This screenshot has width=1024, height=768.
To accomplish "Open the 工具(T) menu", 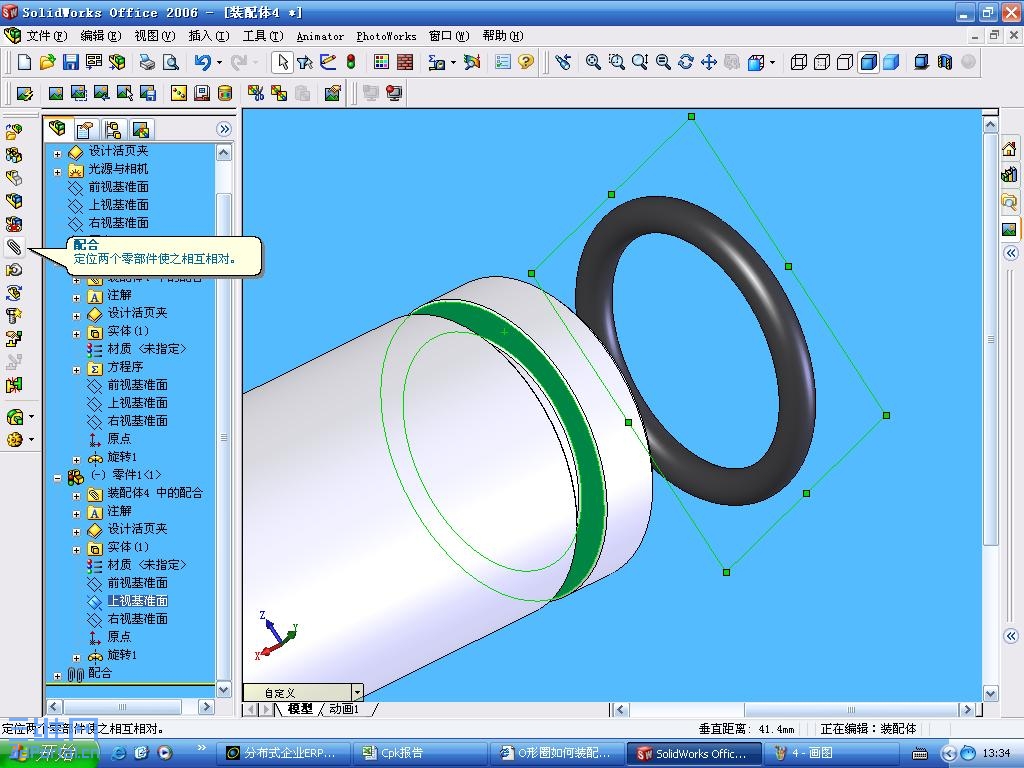I will (263, 36).
